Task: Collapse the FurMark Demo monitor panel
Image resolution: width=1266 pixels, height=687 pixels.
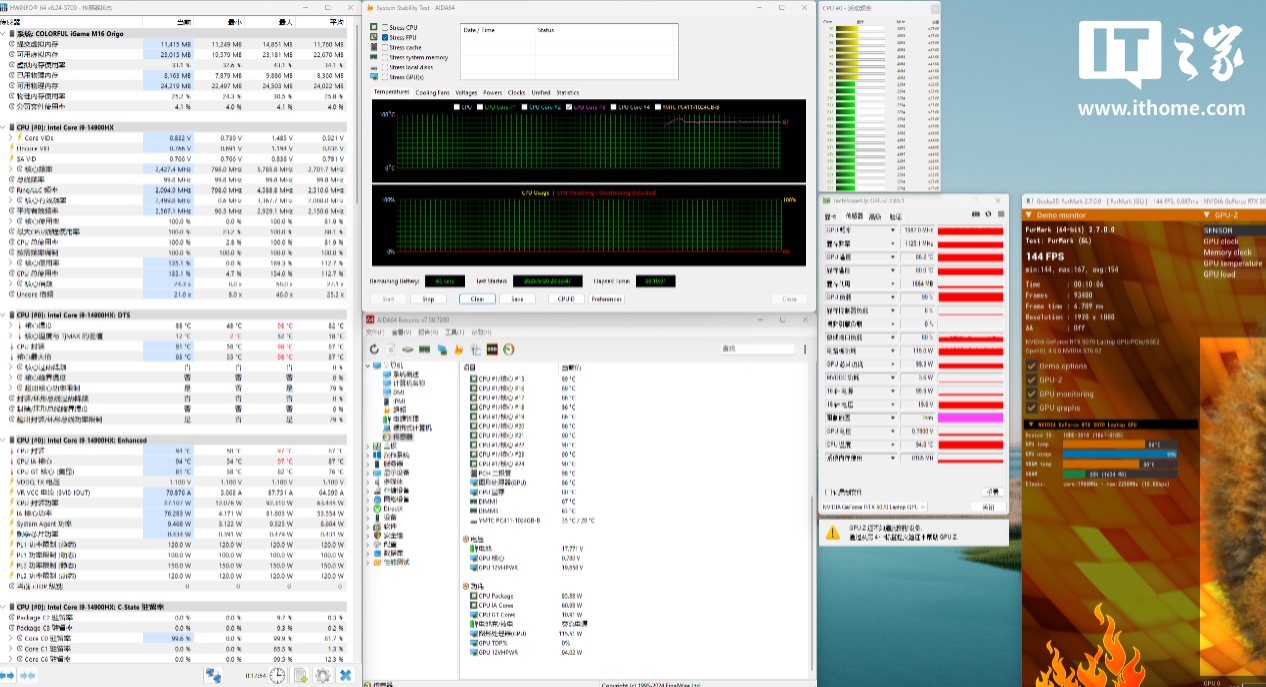Action: point(1030,215)
